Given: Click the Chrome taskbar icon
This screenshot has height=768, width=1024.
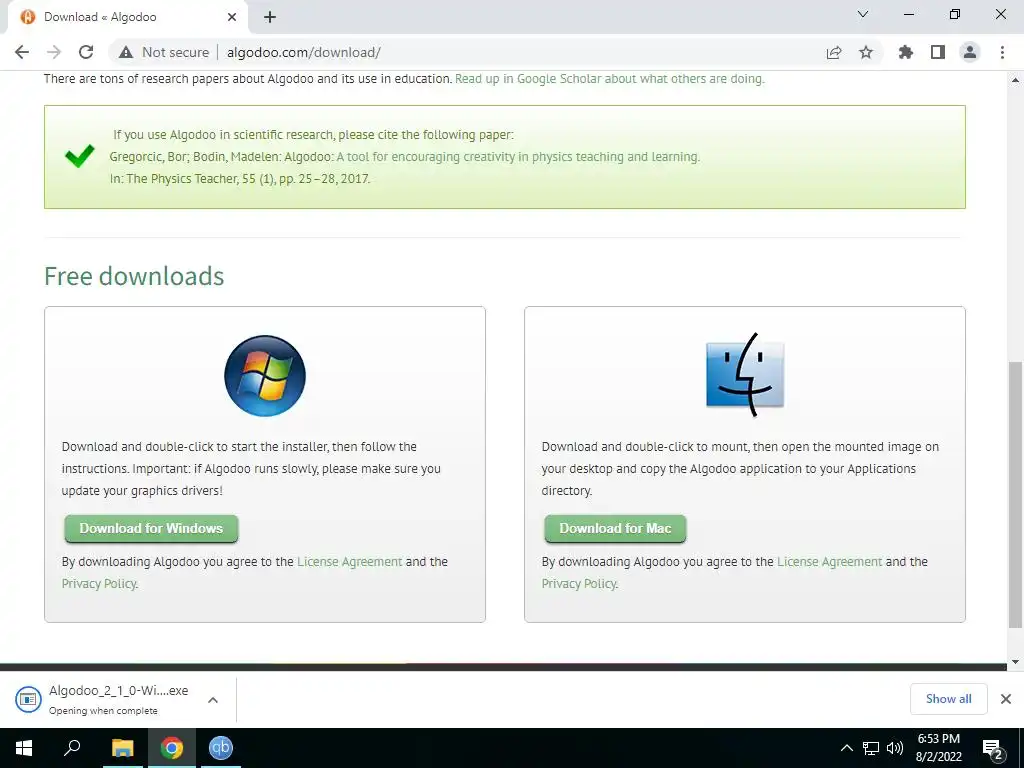Looking at the screenshot, I should [172, 748].
